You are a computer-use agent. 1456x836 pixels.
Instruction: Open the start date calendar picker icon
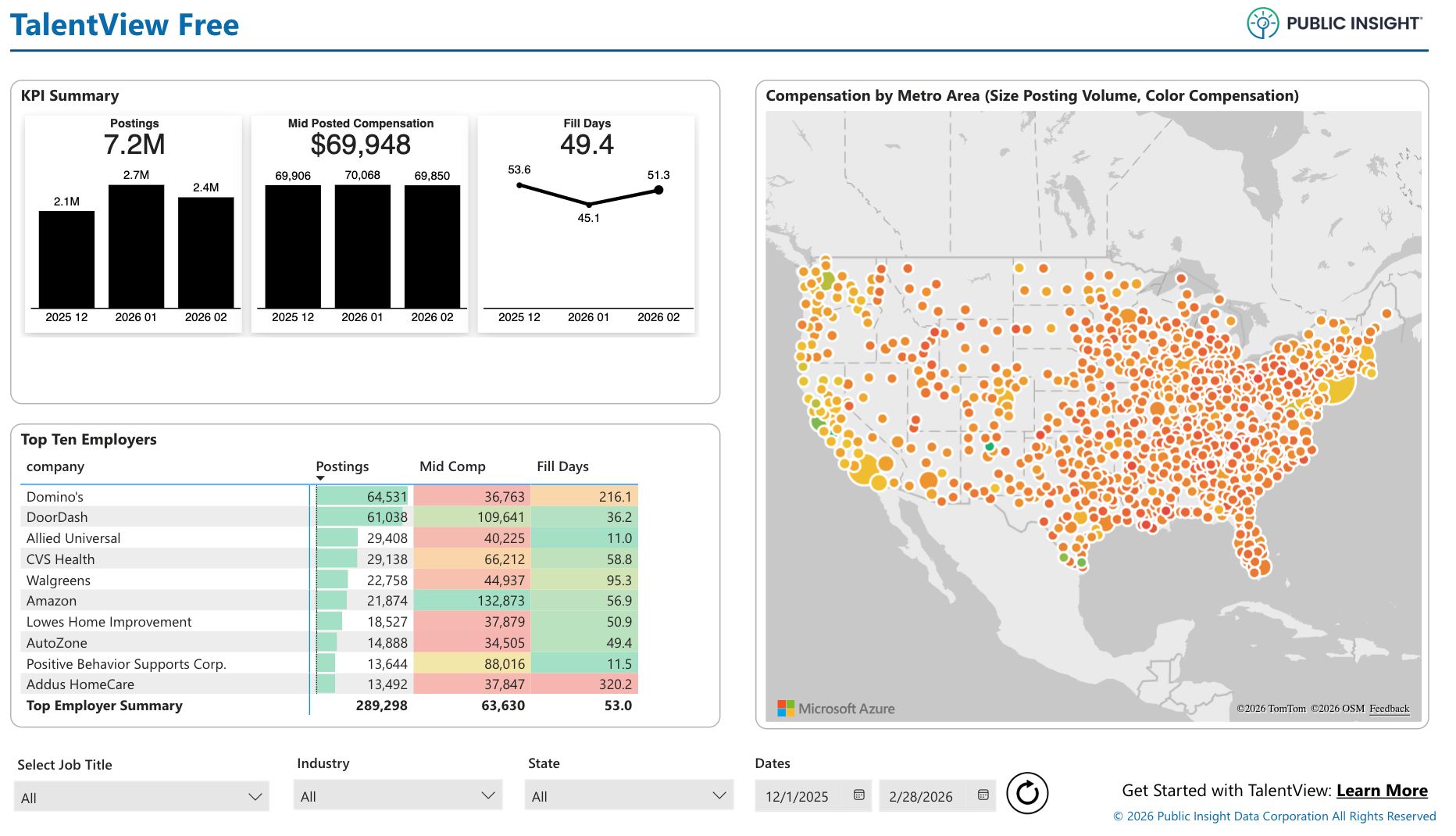click(x=858, y=795)
